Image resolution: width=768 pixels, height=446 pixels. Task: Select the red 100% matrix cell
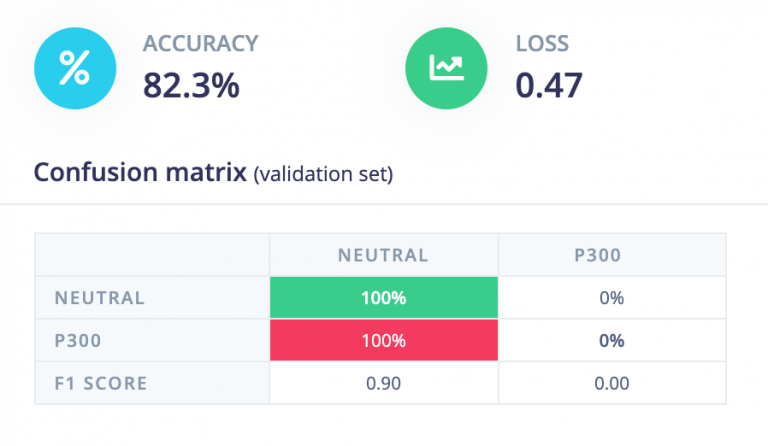tap(383, 340)
